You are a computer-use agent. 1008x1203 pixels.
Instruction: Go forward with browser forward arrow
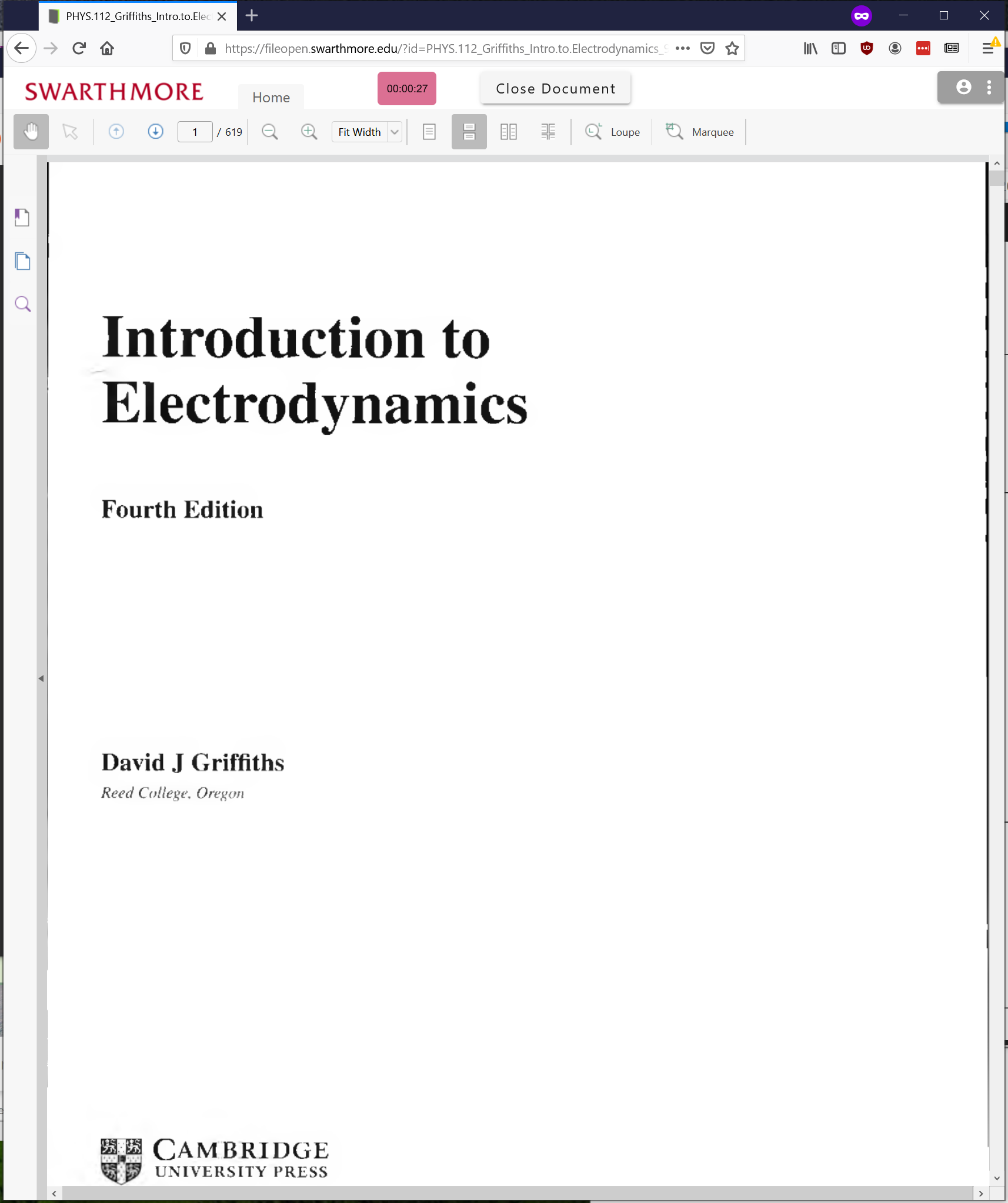click(51, 48)
